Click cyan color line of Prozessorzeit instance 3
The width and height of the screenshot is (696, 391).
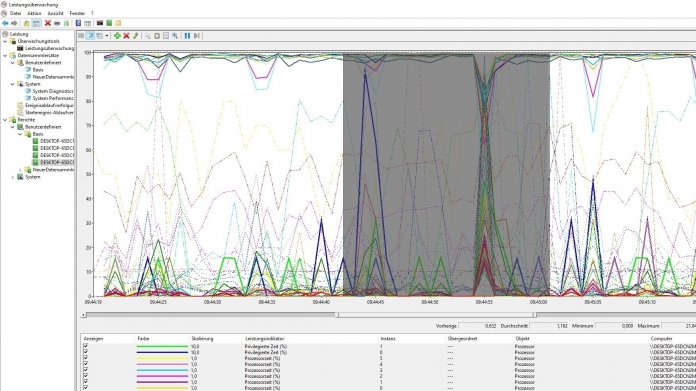(x=162, y=370)
